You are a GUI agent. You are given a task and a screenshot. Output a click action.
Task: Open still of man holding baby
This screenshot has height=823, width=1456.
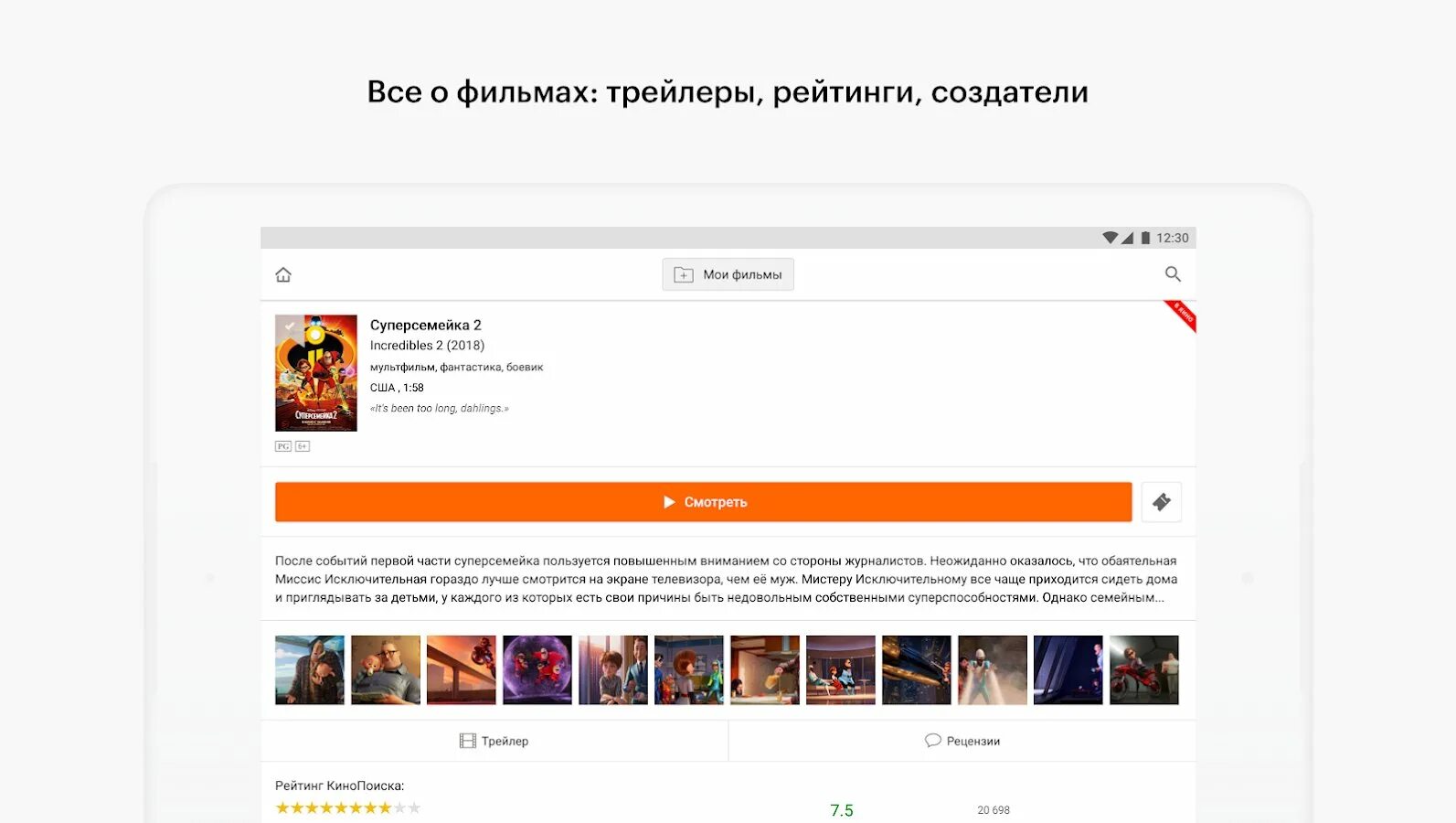pos(386,670)
